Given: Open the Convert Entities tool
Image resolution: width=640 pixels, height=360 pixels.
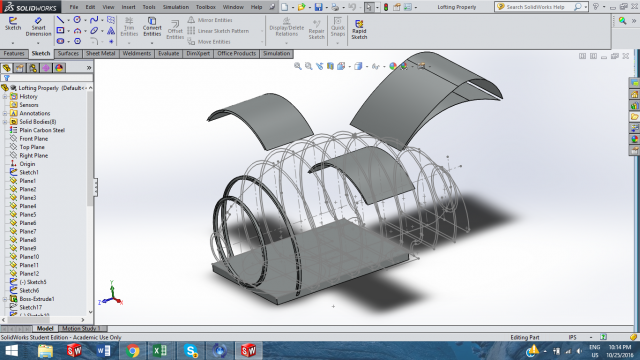Looking at the screenshot, I should [x=152, y=27].
